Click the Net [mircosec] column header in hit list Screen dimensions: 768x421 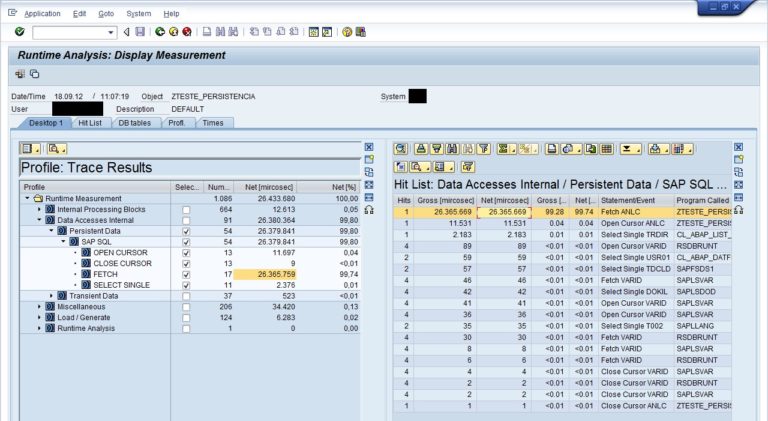coord(502,201)
